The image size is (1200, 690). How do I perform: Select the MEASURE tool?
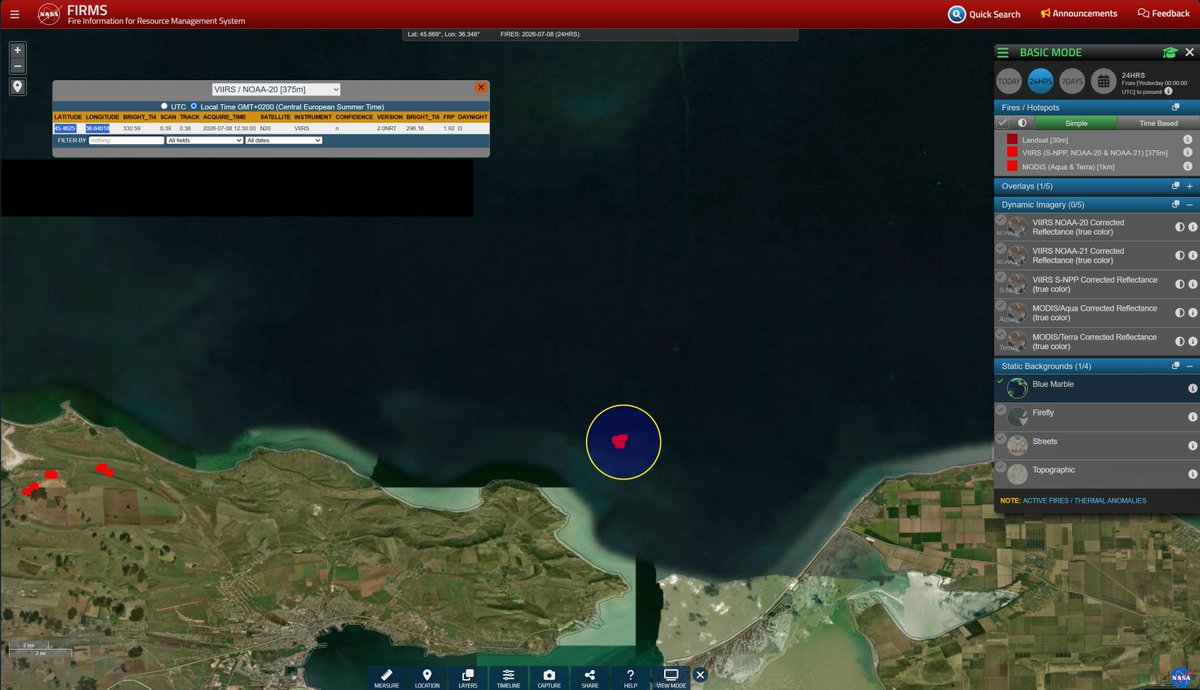pos(387,678)
